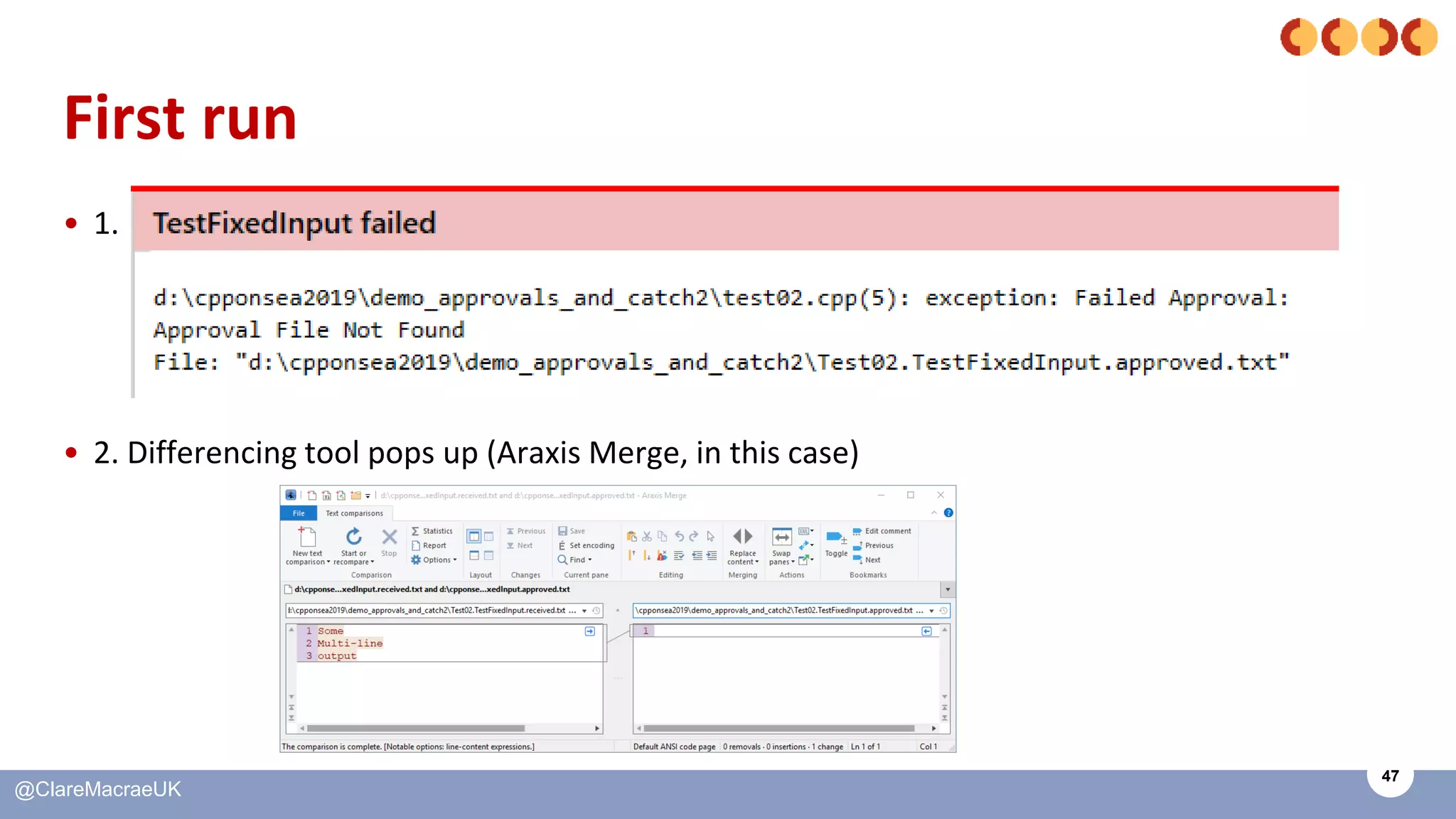Click the merge-right arrow in left pane

(x=589, y=631)
